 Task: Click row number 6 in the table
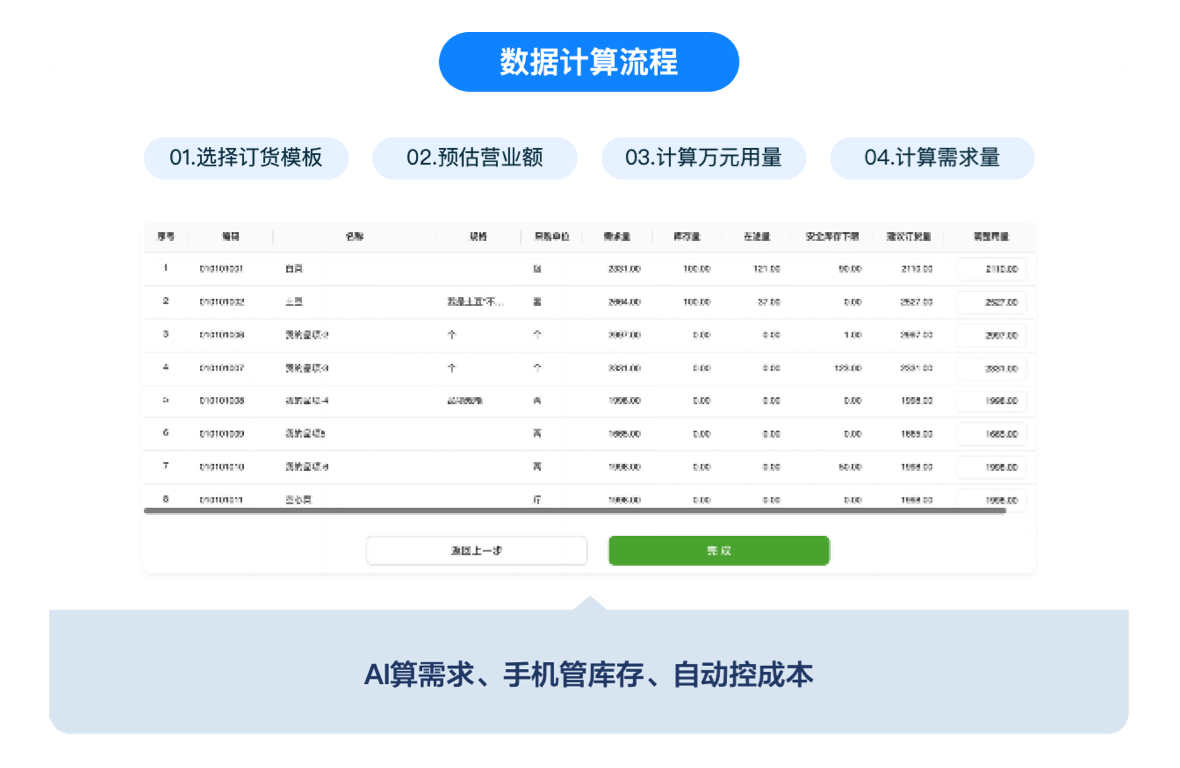pos(166,433)
